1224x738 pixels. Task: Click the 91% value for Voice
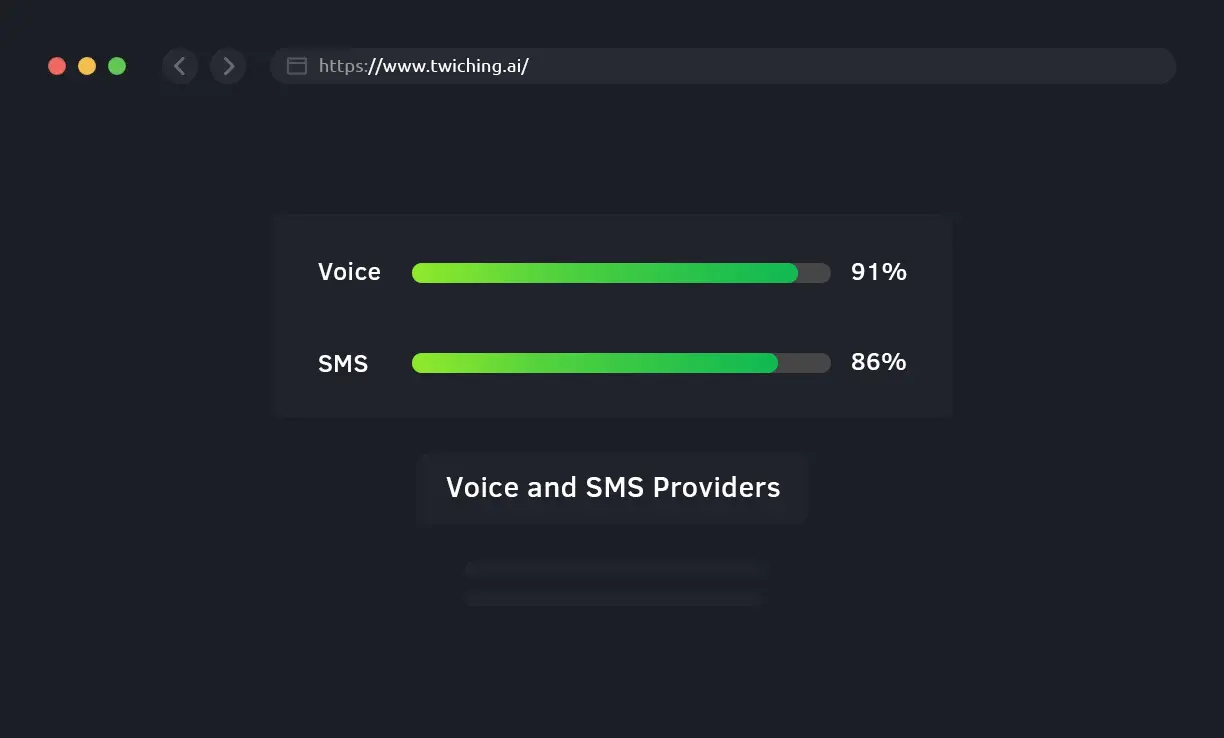[879, 272]
